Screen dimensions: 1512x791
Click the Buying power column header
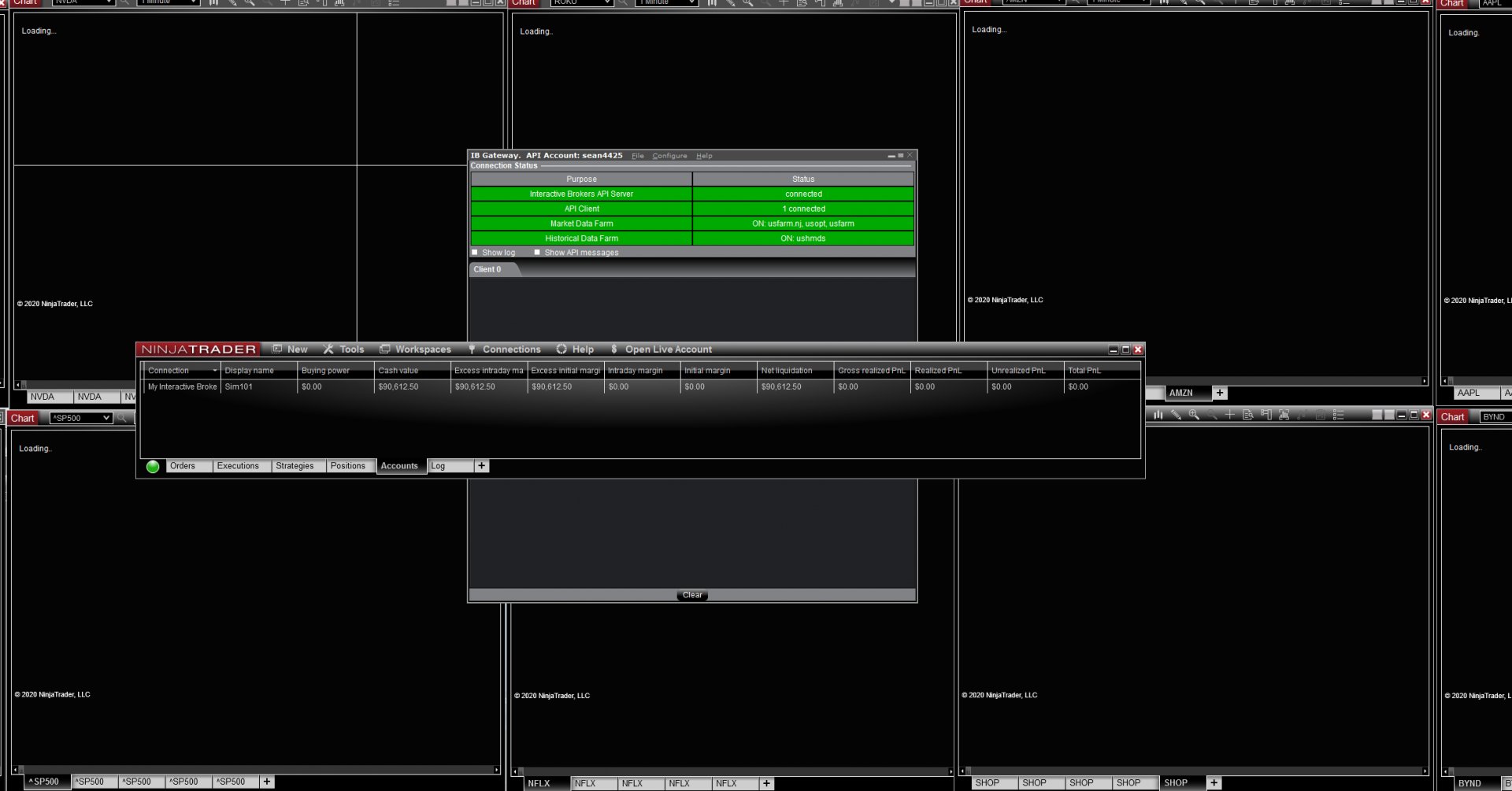point(335,371)
